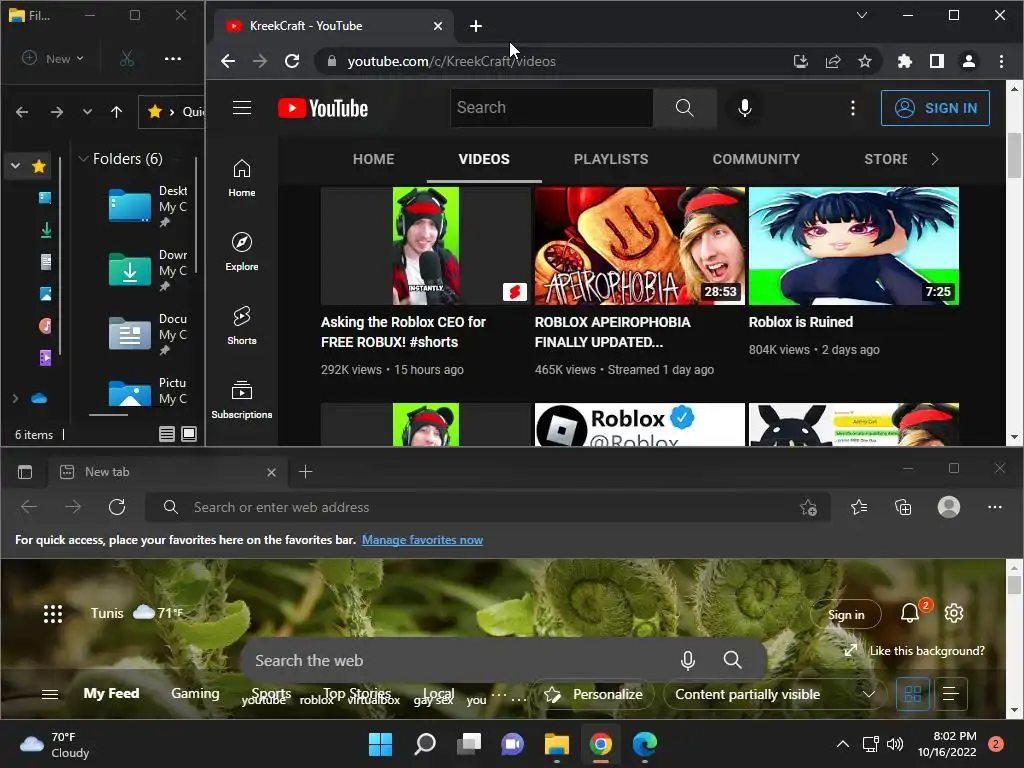Image resolution: width=1024 pixels, height=768 pixels.
Task: Switch Edge feed to grid layout
Action: pos(912,694)
